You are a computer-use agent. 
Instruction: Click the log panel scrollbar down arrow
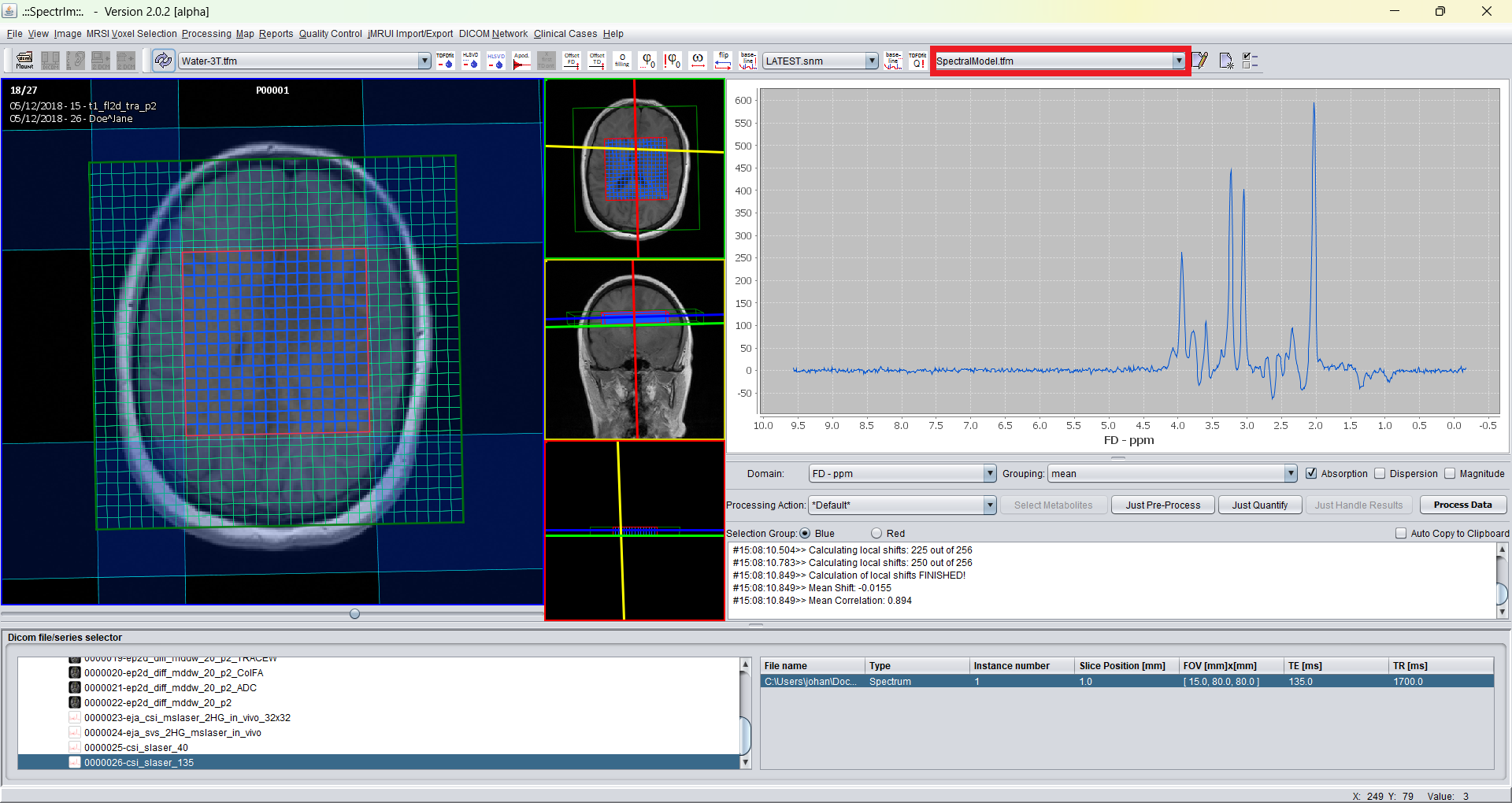(x=1501, y=612)
